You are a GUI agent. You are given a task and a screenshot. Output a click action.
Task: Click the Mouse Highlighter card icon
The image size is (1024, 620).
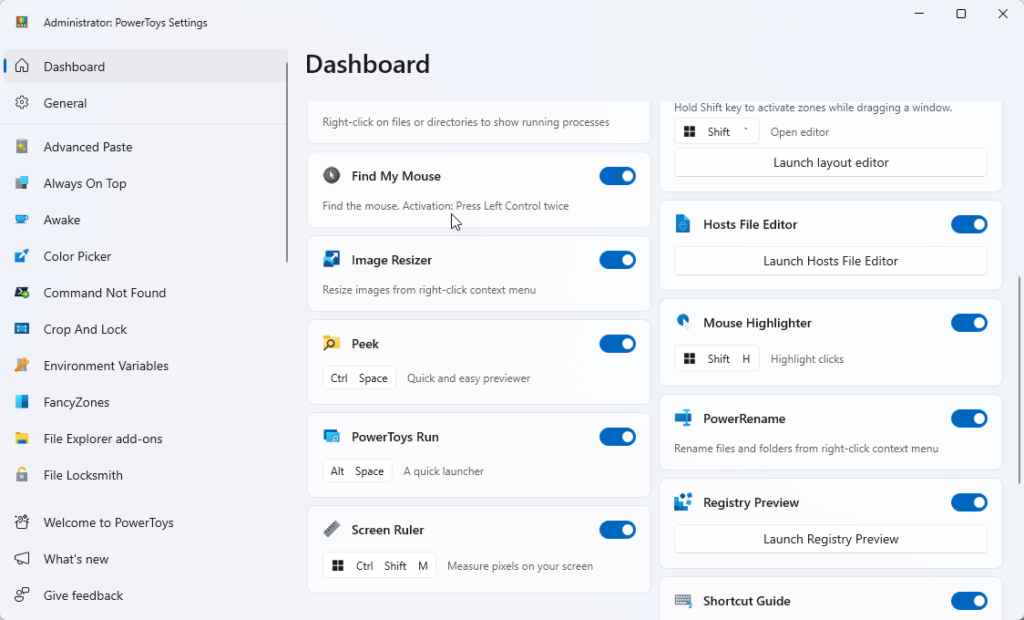tap(683, 322)
